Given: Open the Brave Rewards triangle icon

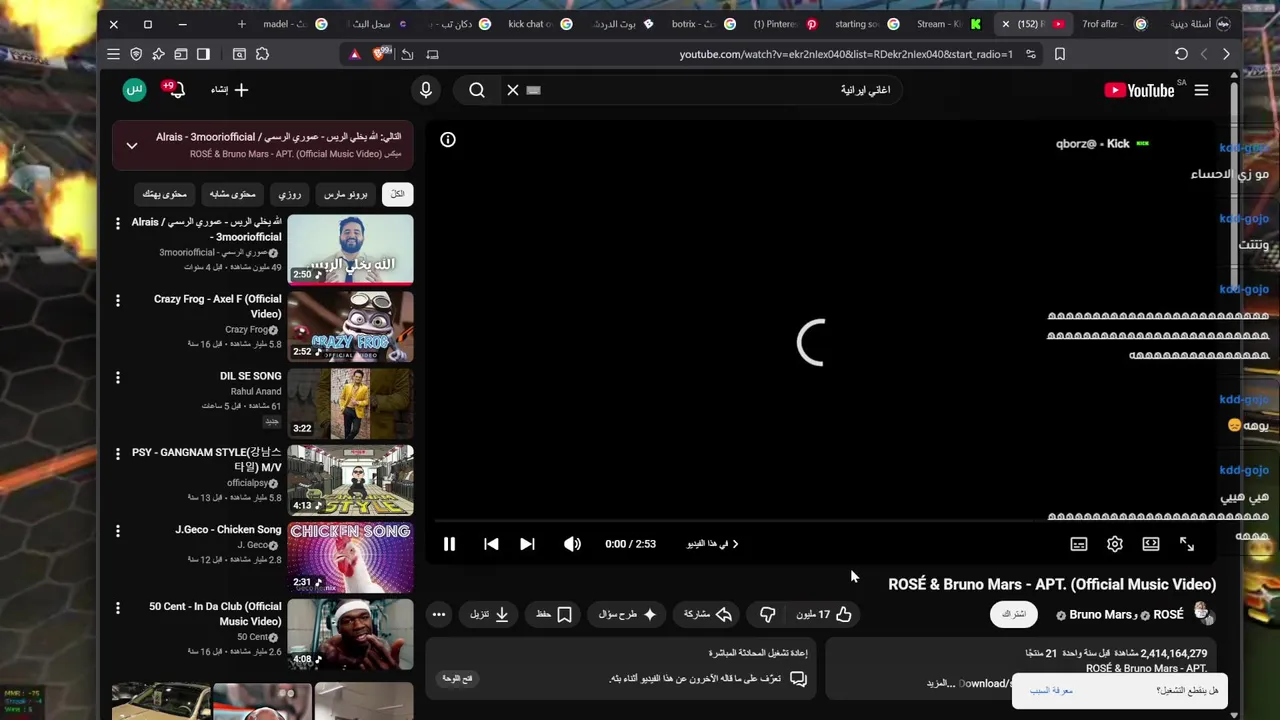Looking at the screenshot, I should [355, 54].
